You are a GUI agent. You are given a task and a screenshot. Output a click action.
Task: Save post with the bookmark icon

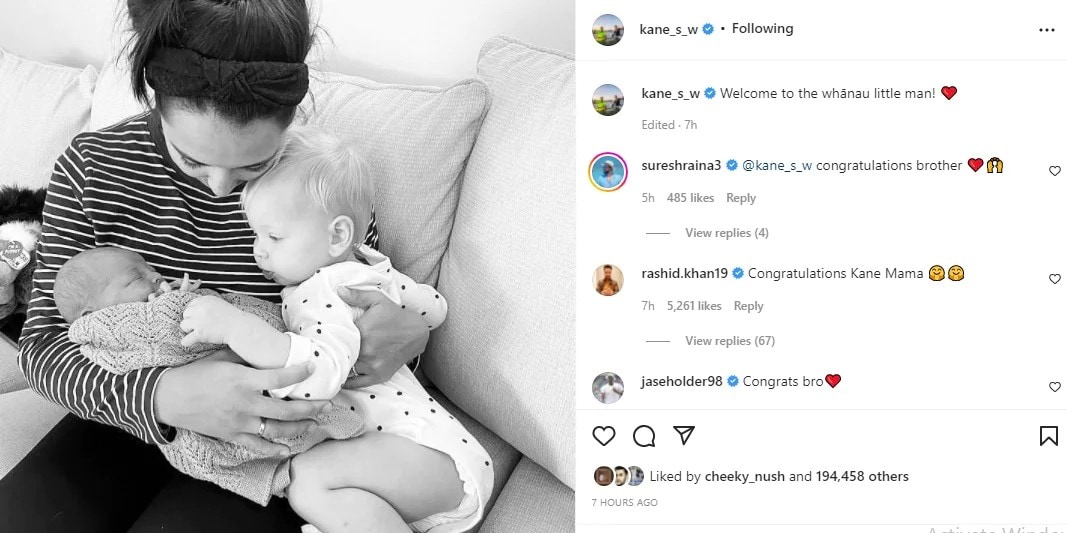pyautogui.click(x=1049, y=436)
